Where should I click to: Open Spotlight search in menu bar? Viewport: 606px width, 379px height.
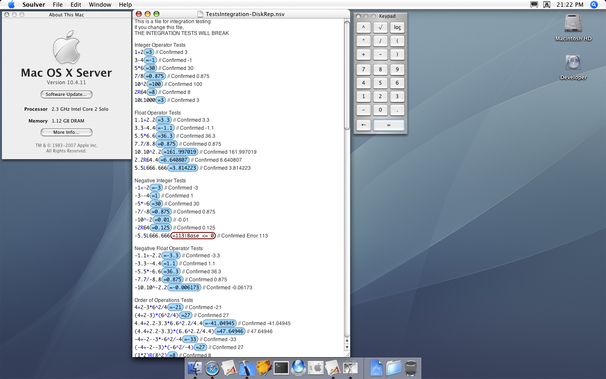coord(594,5)
